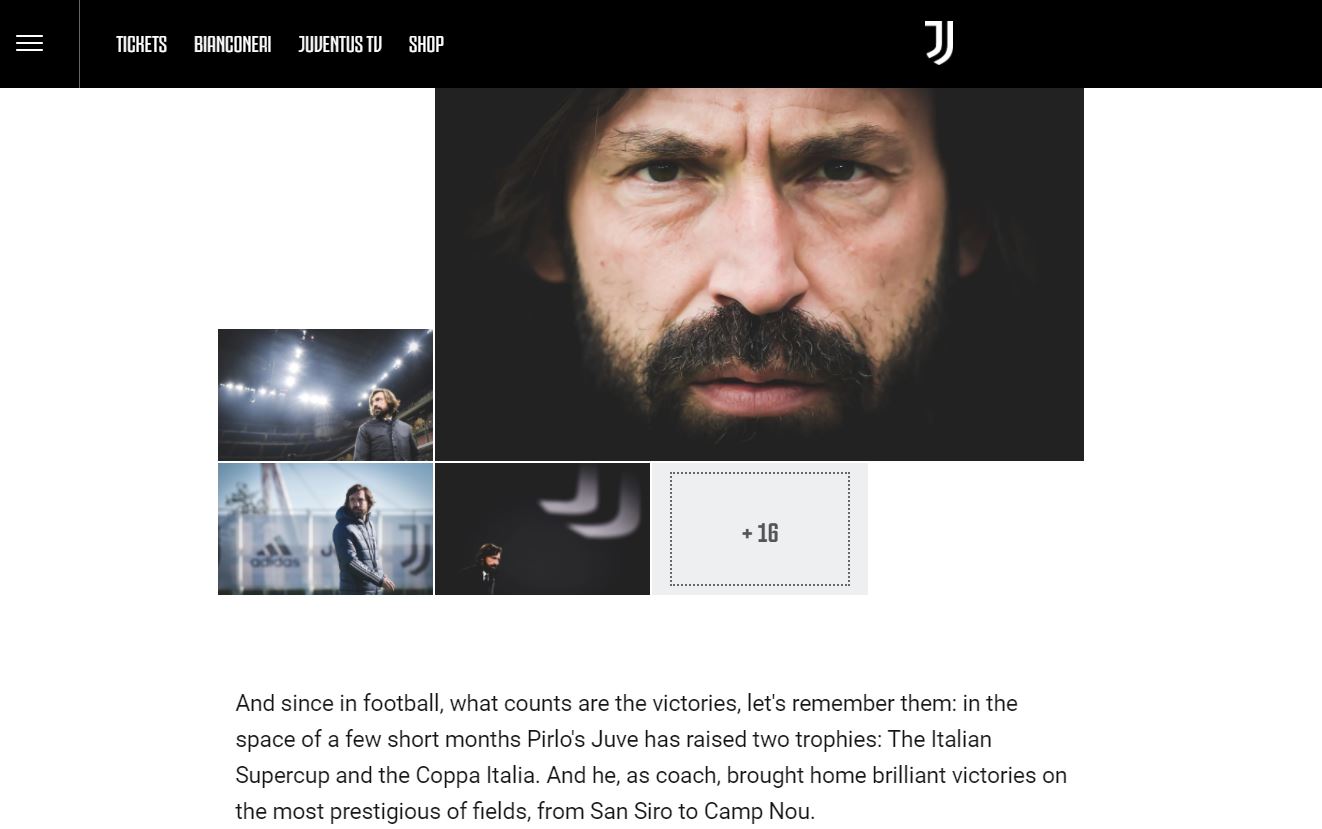
Task: Open Juventus TV from the navigation
Action: [340, 44]
